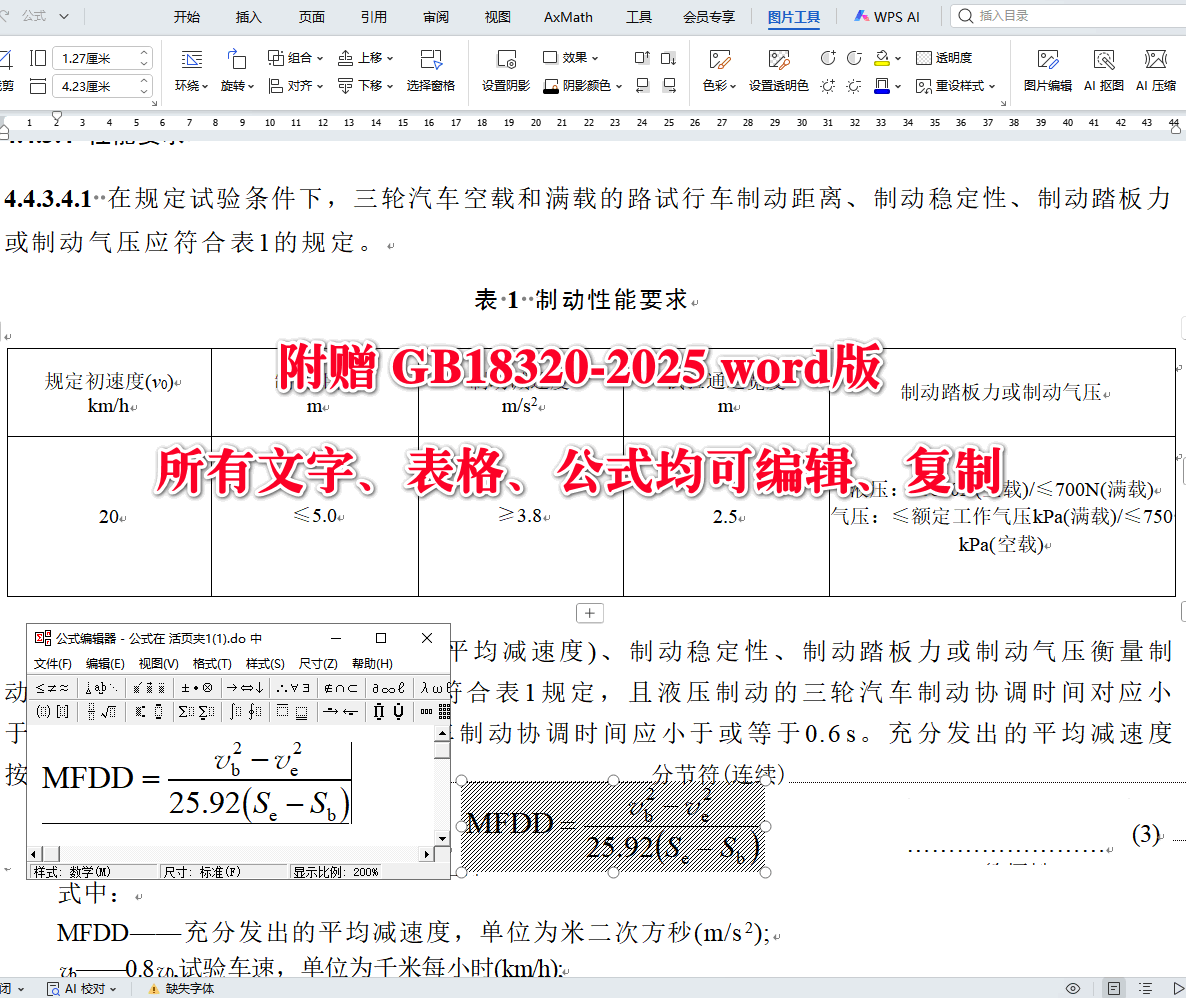The height and width of the screenshot is (998, 1186).
Task: Open the 环绕 text wrapping dropdown
Action: tap(191, 85)
